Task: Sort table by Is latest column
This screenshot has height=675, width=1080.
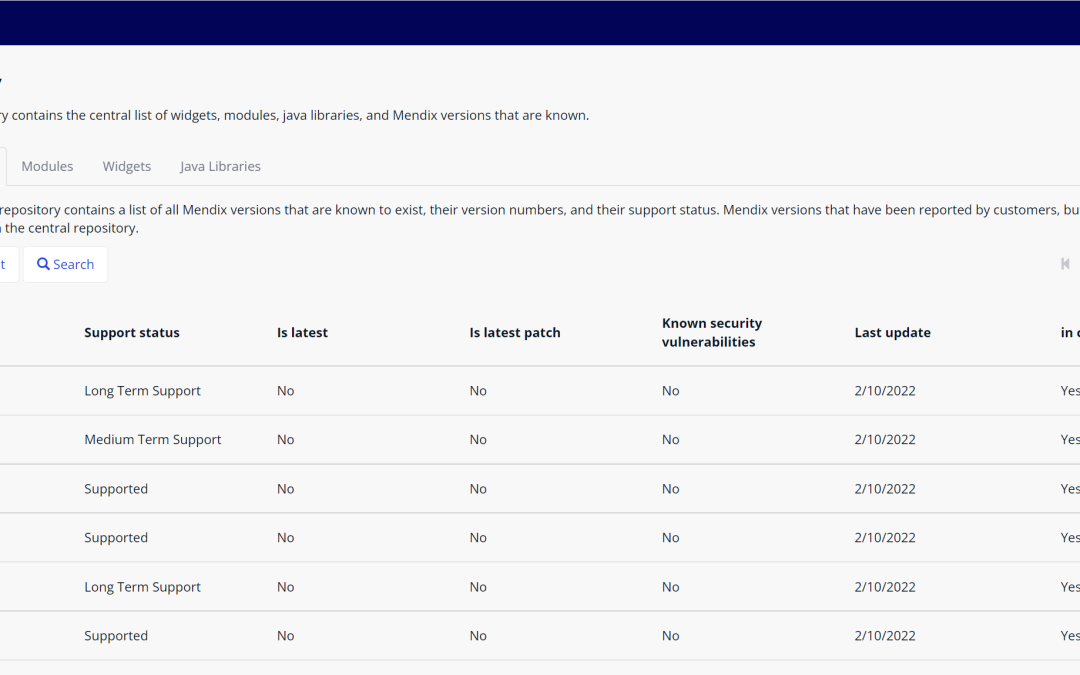Action: pyautogui.click(x=302, y=333)
